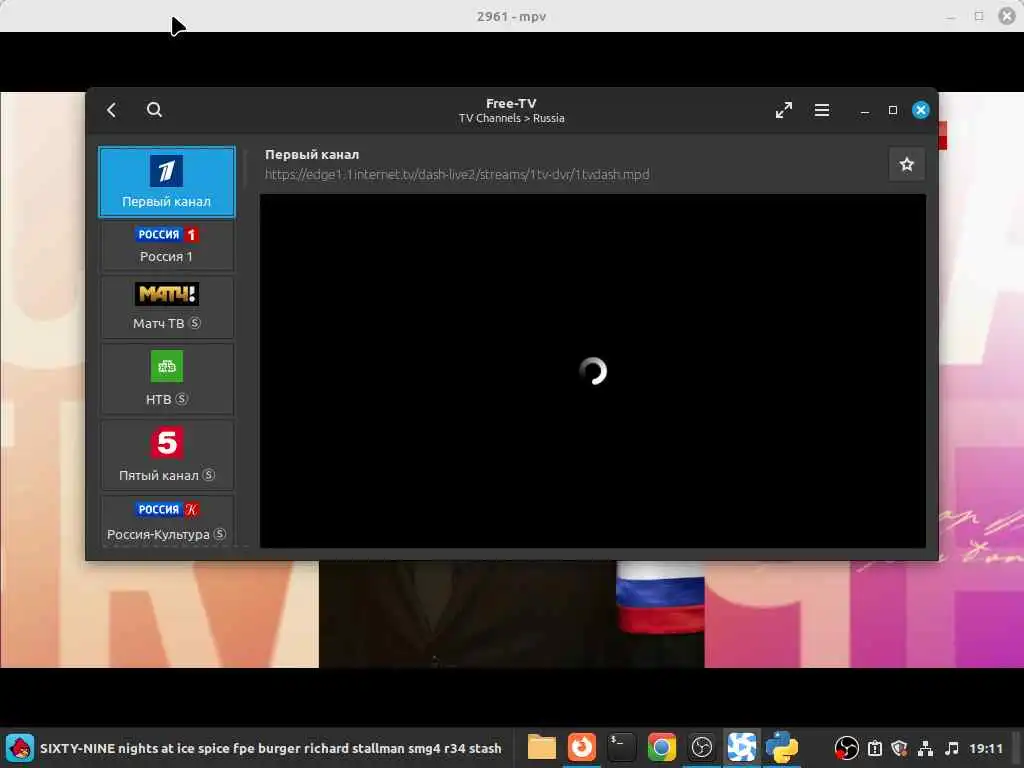
Task: Select the Россия-Культура channel
Action: pyautogui.click(x=167, y=520)
